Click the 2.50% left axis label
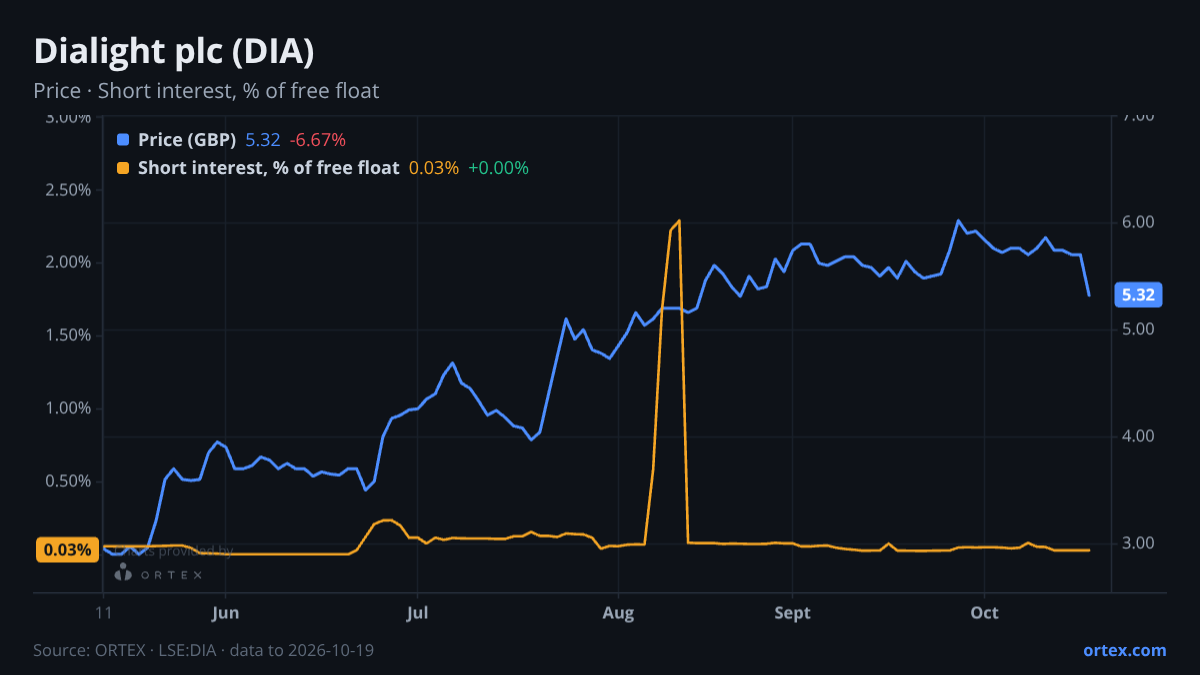The image size is (1200, 675). click(68, 189)
